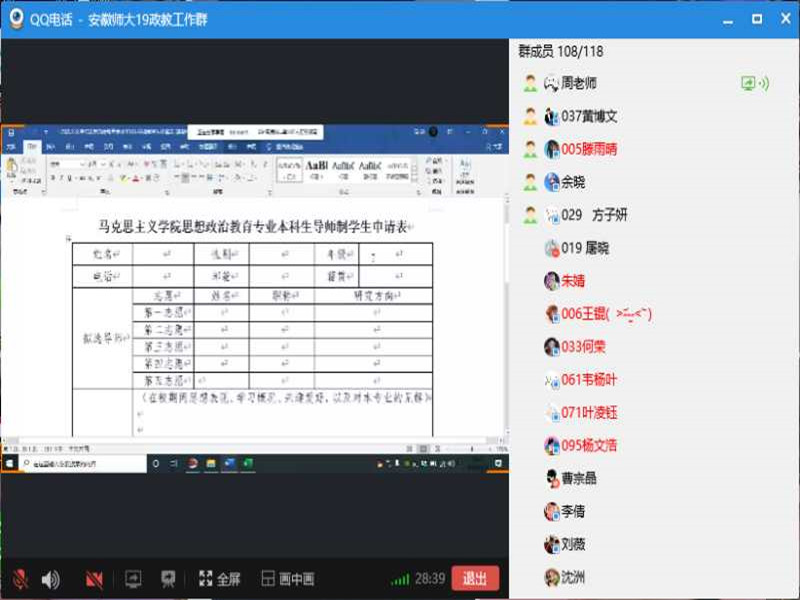The height and width of the screenshot is (600, 800).
Task: Check the green signal strength bars
Action: click(400, 579)
